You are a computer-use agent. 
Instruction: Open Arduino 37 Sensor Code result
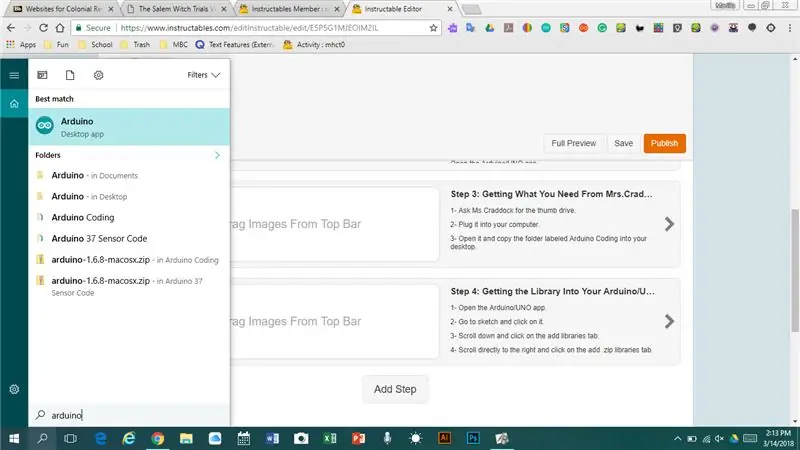129,238
